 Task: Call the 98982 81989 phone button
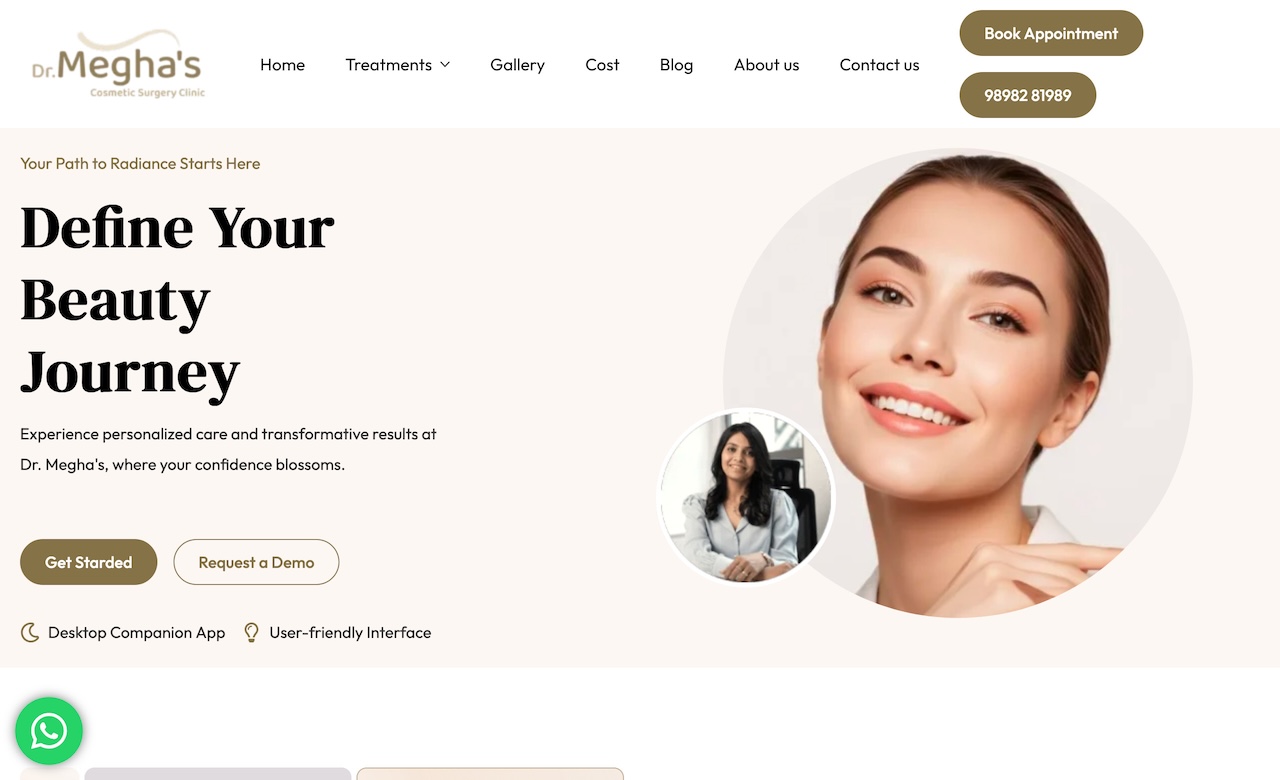coord(1028,95)
